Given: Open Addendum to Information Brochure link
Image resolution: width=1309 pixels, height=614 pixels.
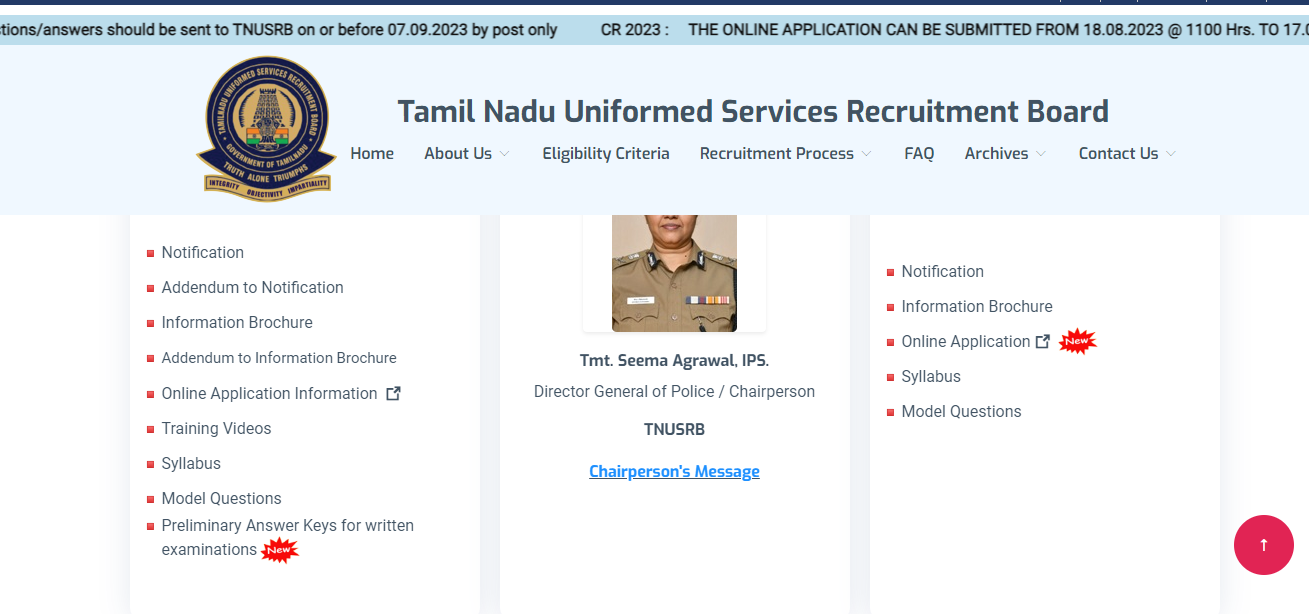Looking at the screenshot, I should point(279,358).
